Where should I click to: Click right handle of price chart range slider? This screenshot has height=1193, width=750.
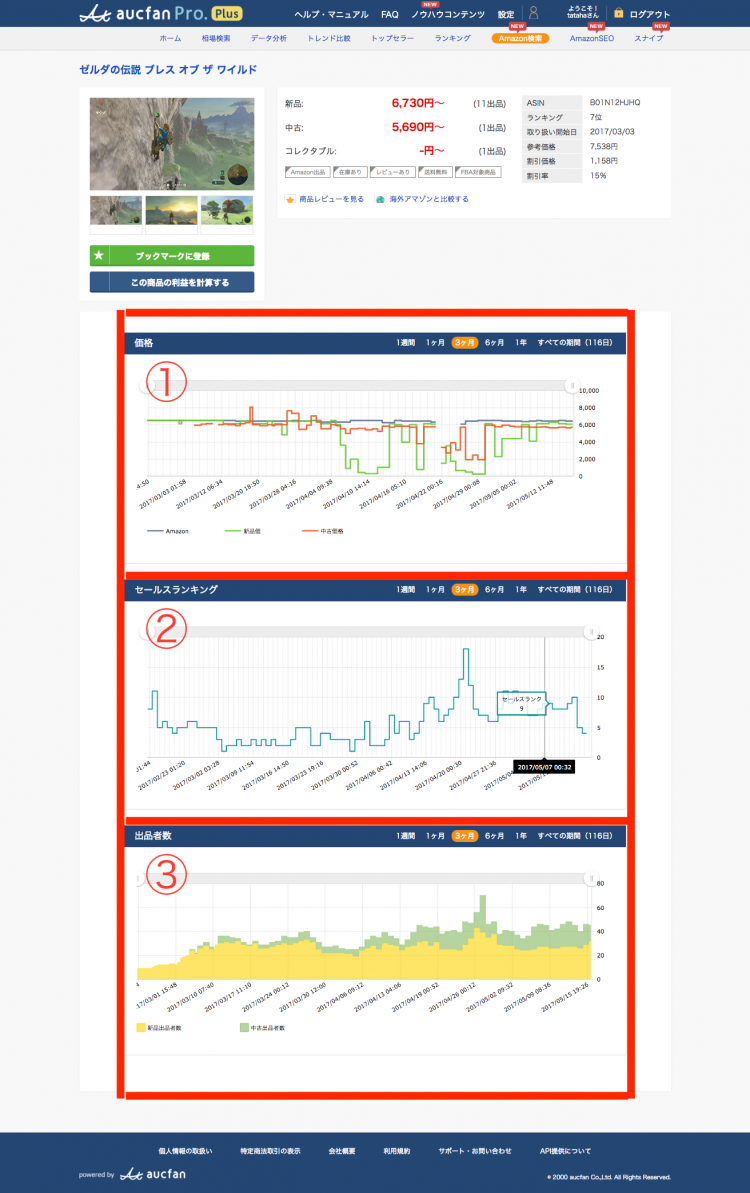(x=571, y=385)
